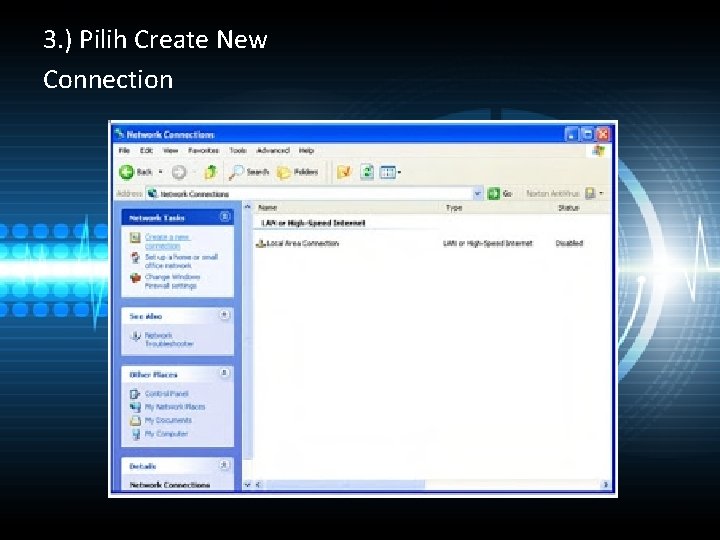The height and width of the screenshot is (540, 720).
Task: Minimize the Network Connections window
Action: 571,134
